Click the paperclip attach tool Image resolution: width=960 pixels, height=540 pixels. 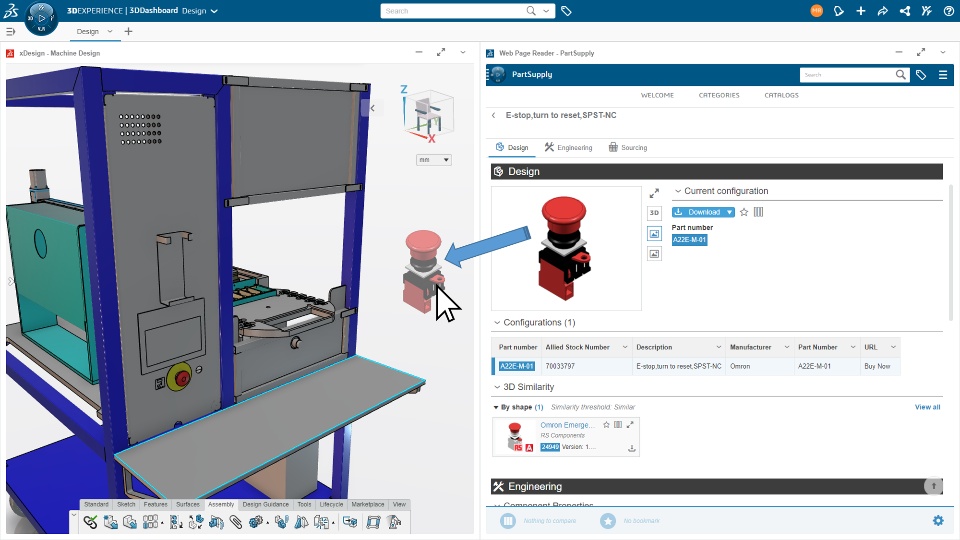pyautogui.click(x=236, y=522)
